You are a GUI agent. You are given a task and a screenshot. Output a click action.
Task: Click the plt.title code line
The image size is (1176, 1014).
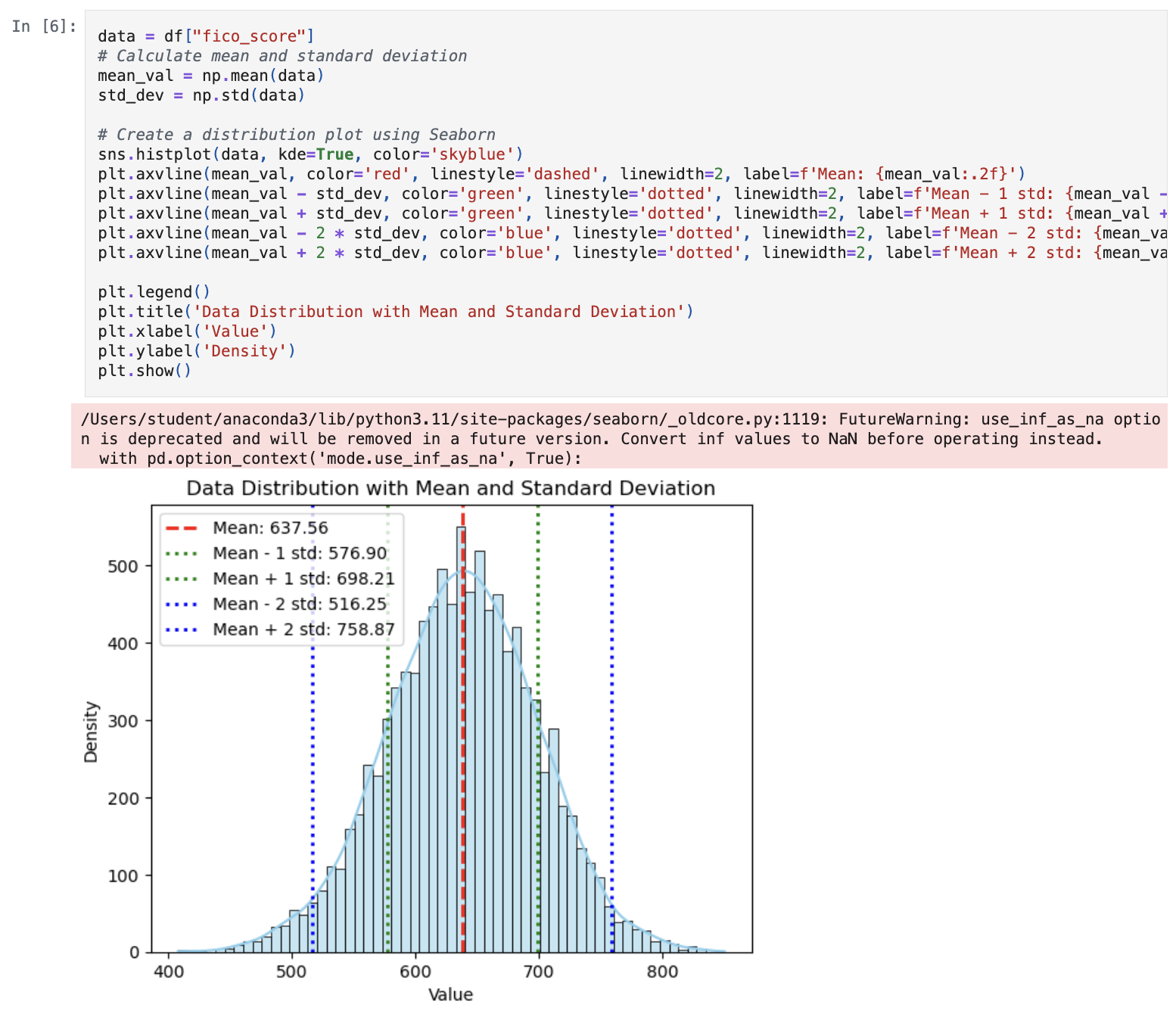coord(396,312)
